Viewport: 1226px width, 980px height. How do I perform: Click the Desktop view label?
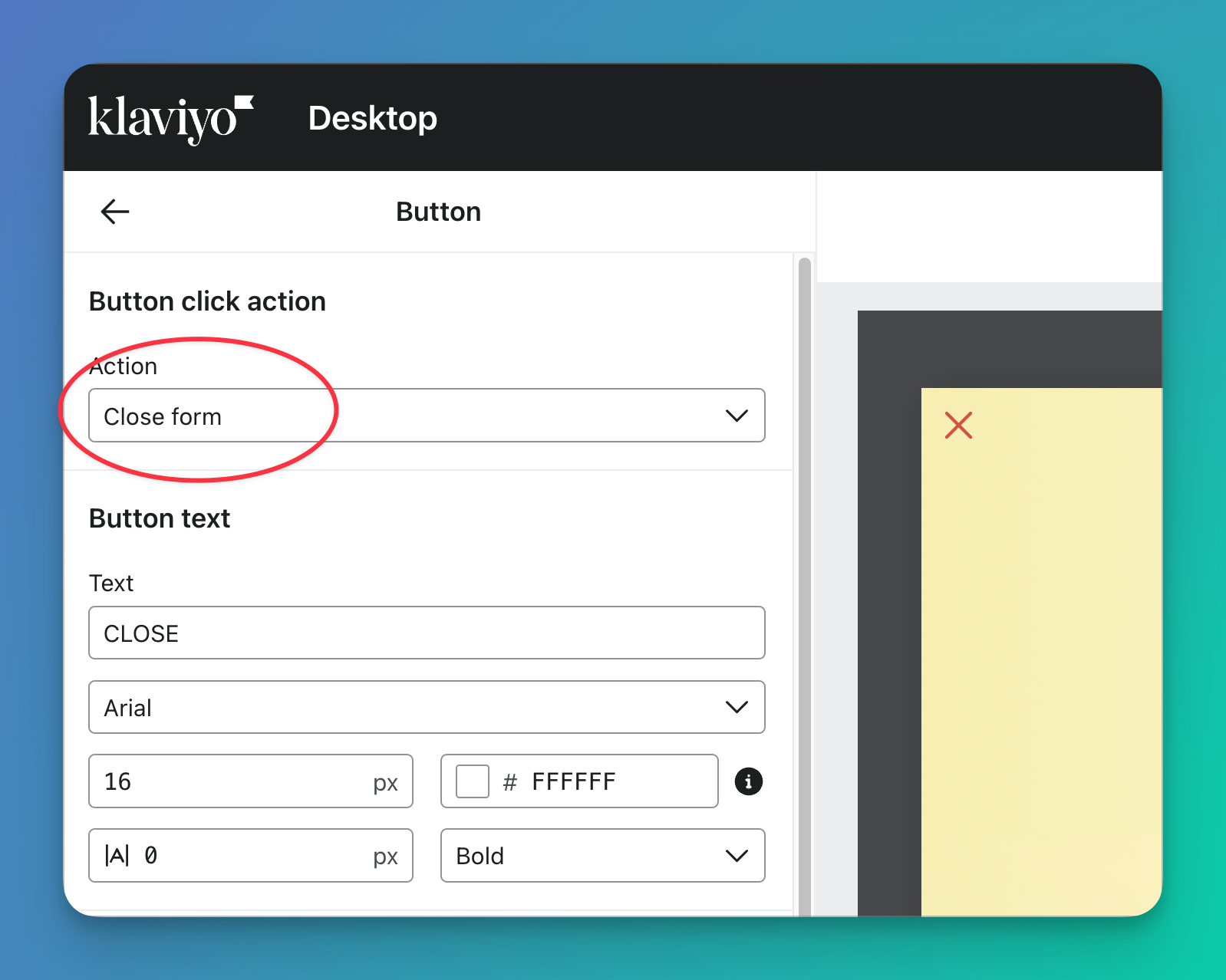coord(372,118)
